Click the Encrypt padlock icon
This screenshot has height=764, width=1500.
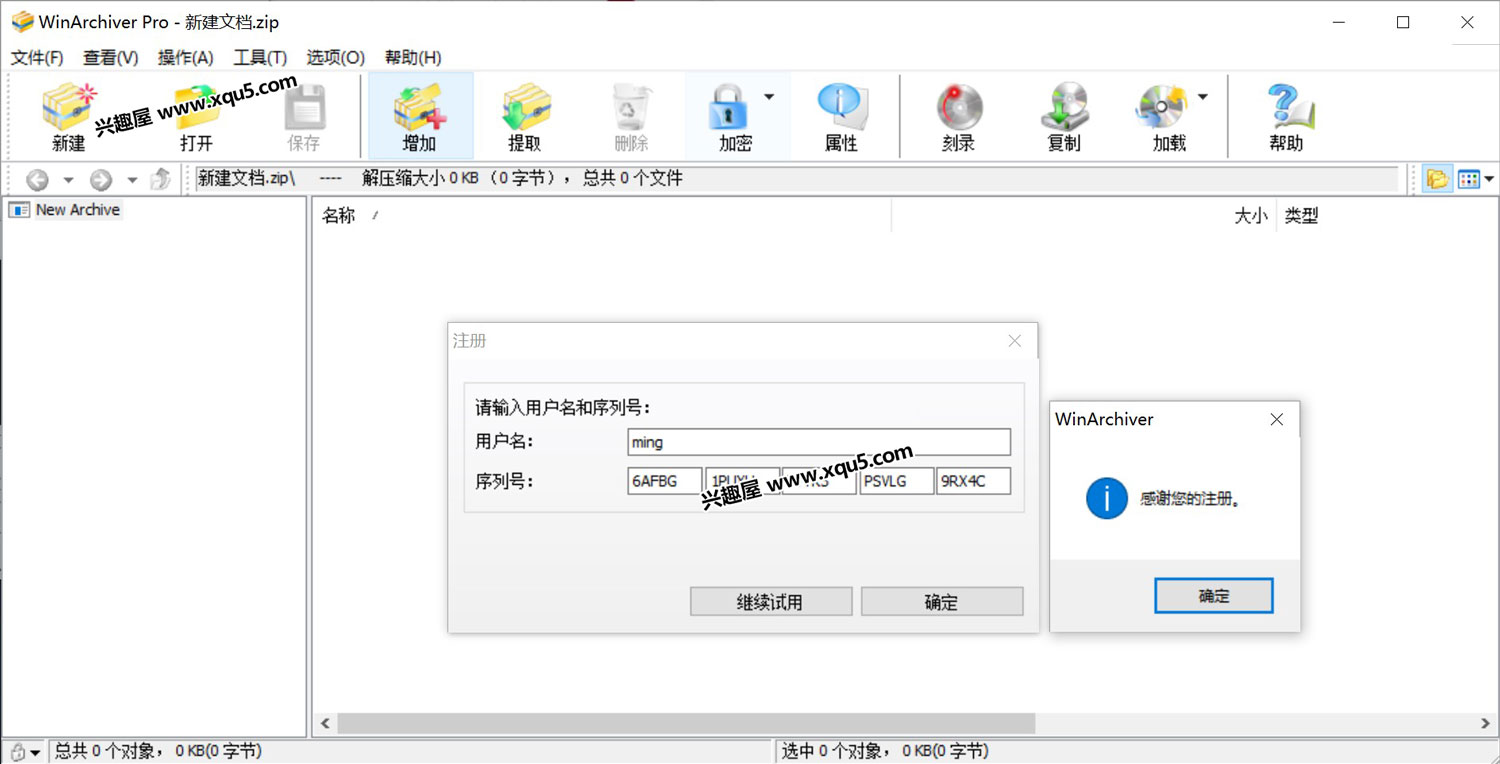coord(729,107)
